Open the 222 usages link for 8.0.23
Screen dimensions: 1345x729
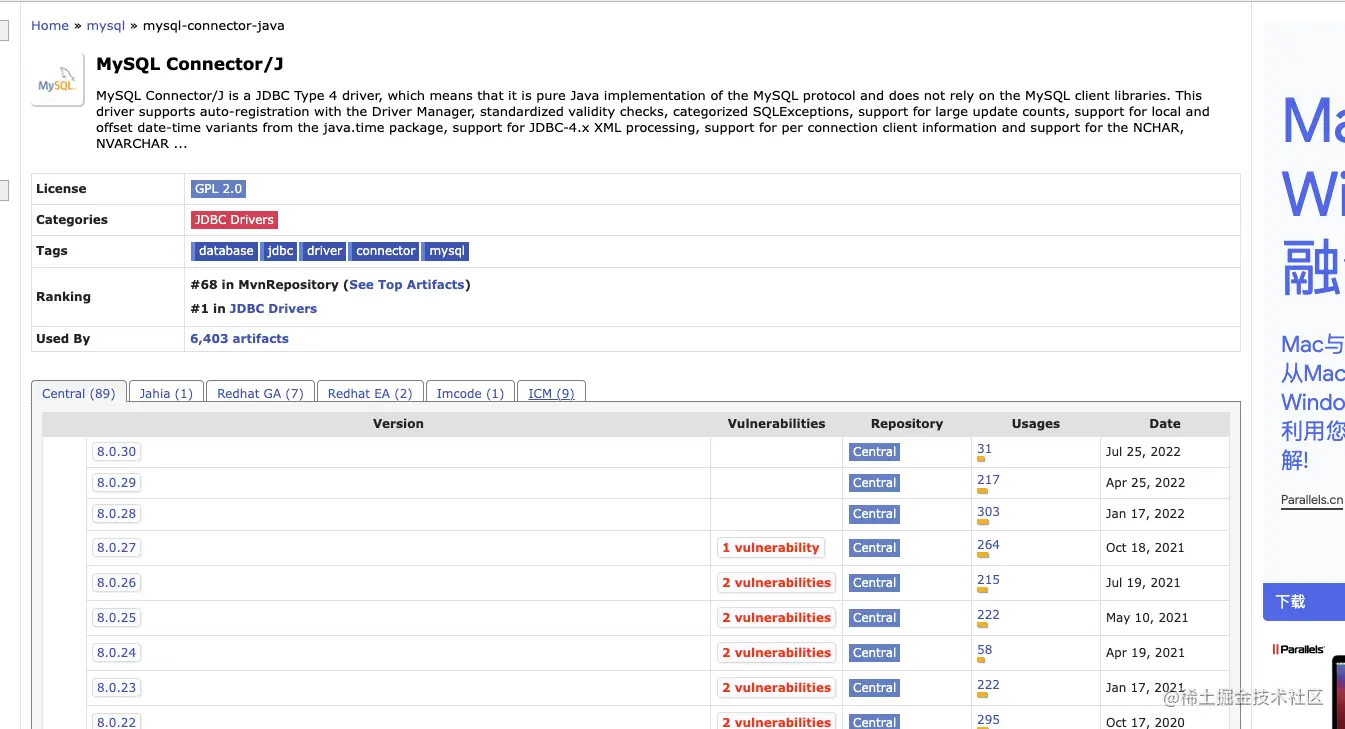[988, 685]
